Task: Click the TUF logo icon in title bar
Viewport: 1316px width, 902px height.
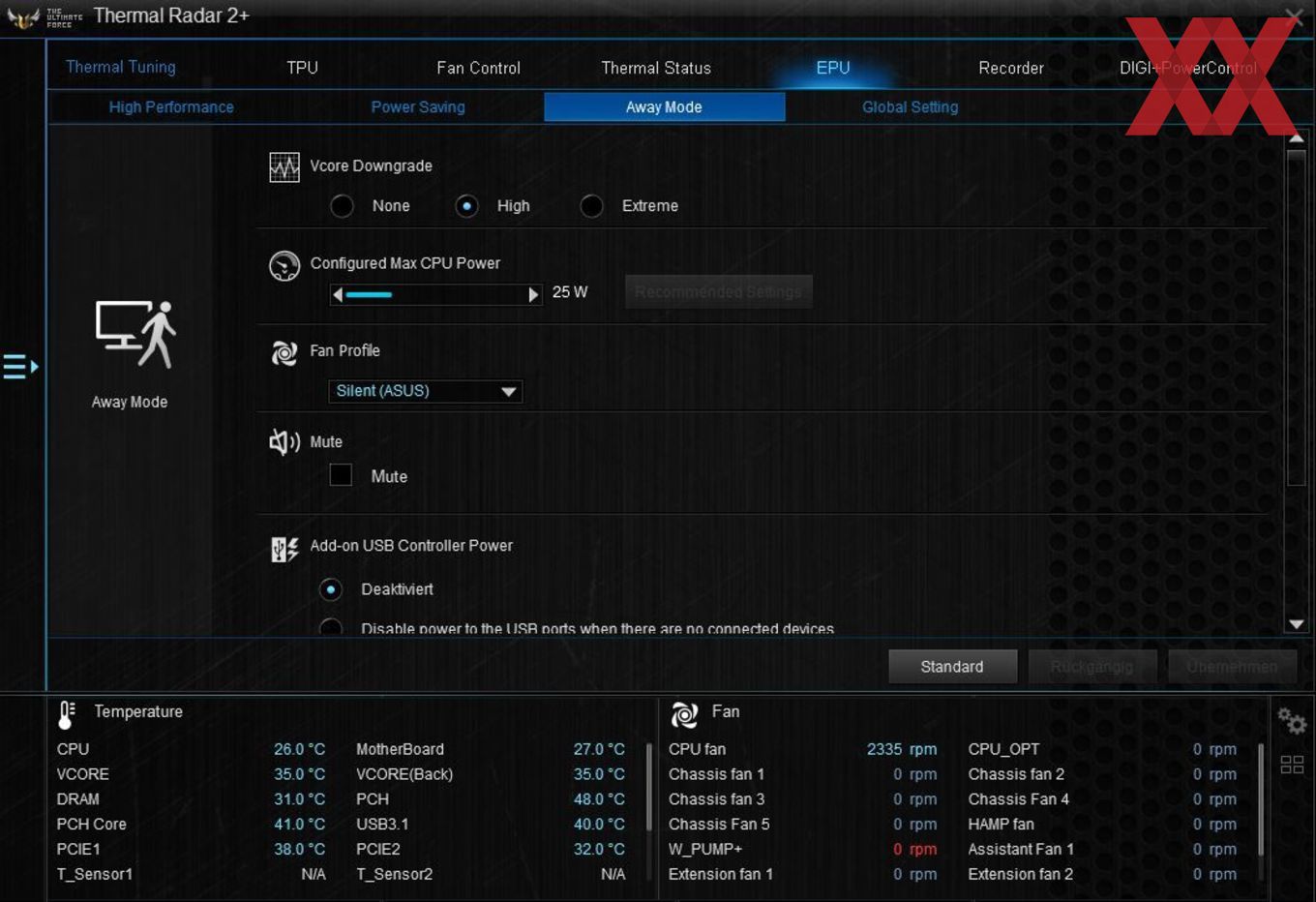Action: click(x=23, y=16)
